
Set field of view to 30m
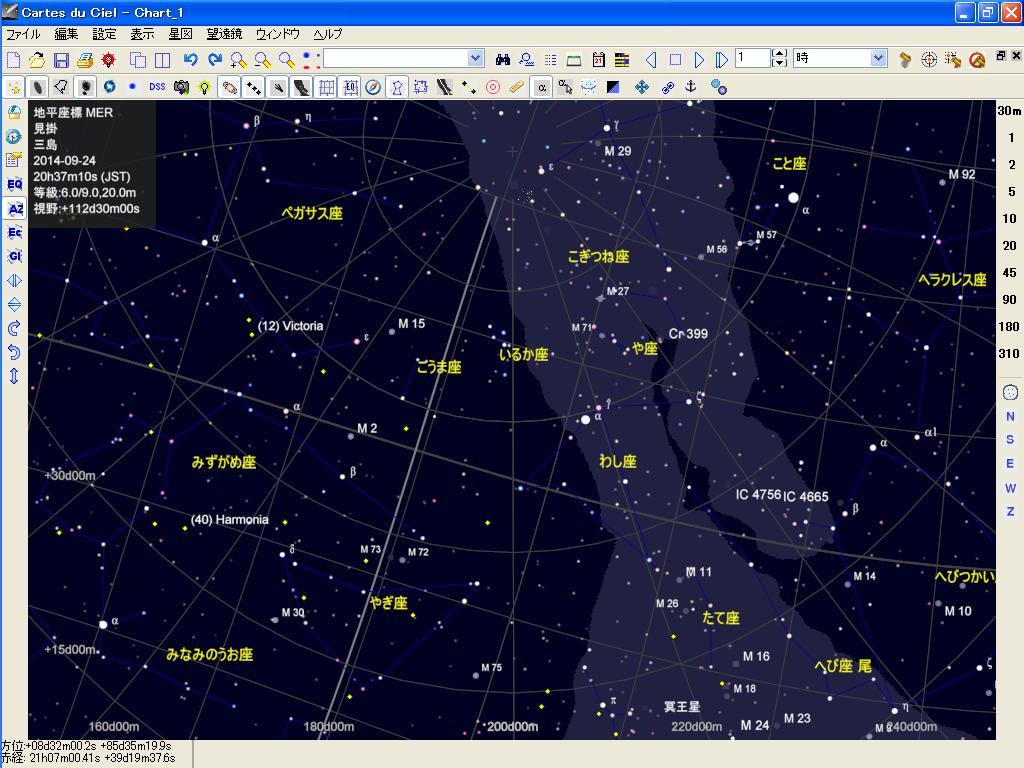coord(1010,111)
